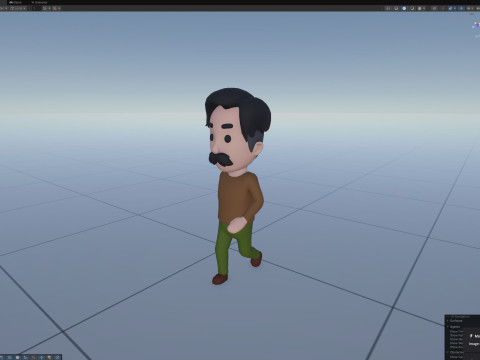Click the highlighted tools icon in scene toolbar
The image size is (480, 360).
450,8
